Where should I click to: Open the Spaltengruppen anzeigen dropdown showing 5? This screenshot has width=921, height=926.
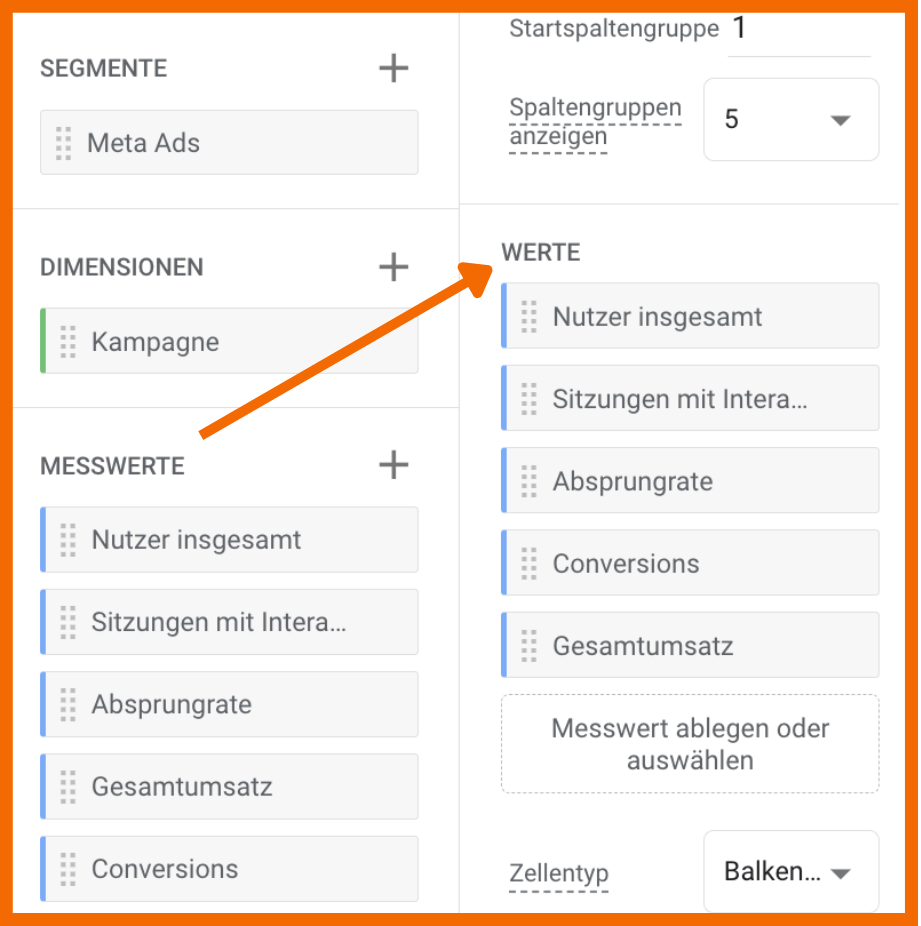790,119
